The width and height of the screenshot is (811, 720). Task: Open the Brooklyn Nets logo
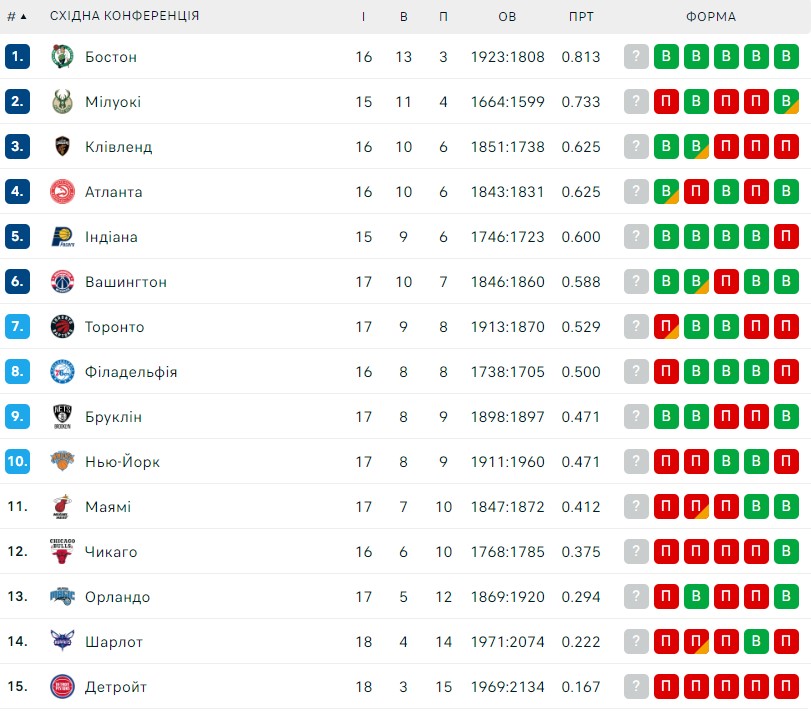(62, 416)
